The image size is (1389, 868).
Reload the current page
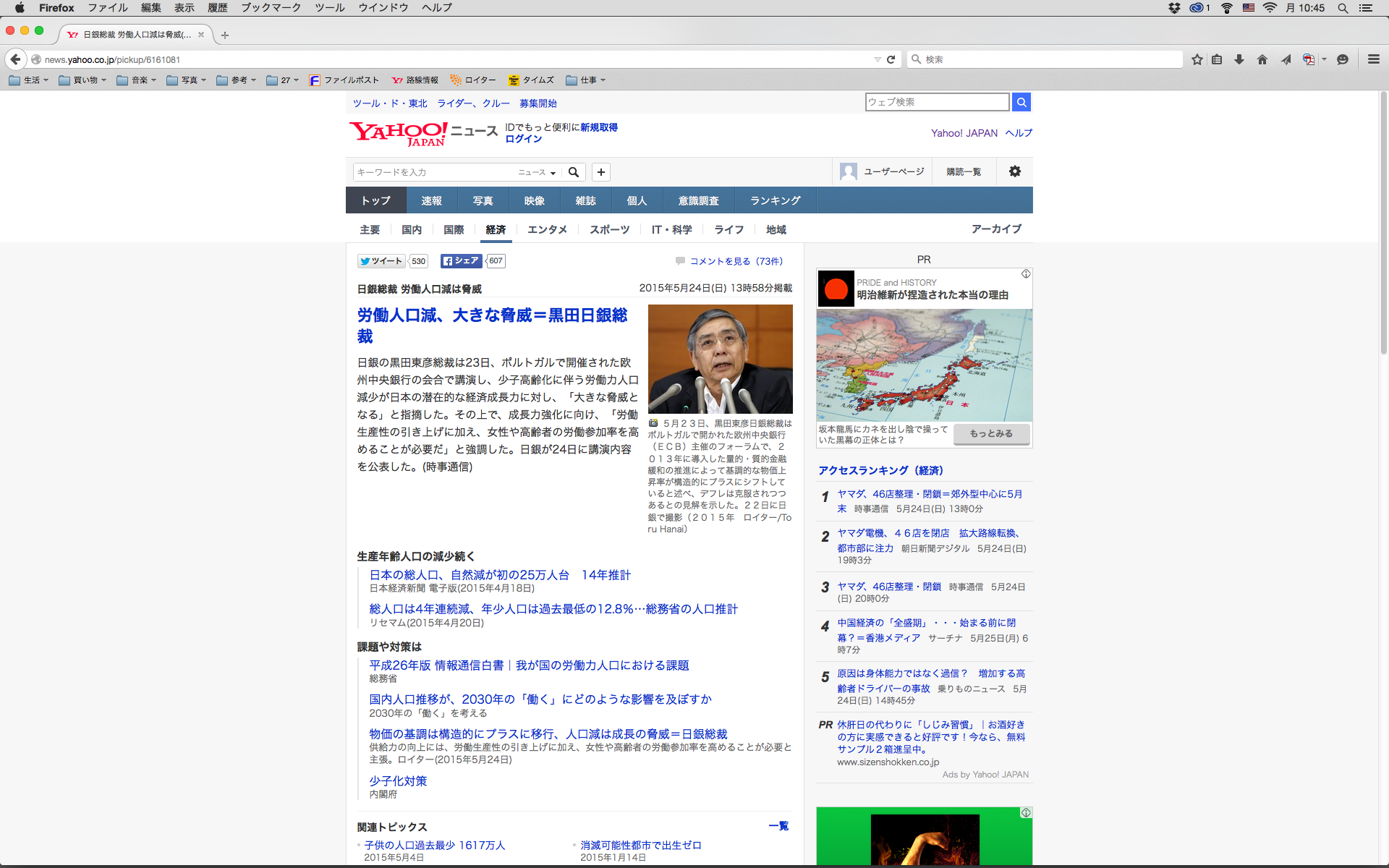(891, 59)
